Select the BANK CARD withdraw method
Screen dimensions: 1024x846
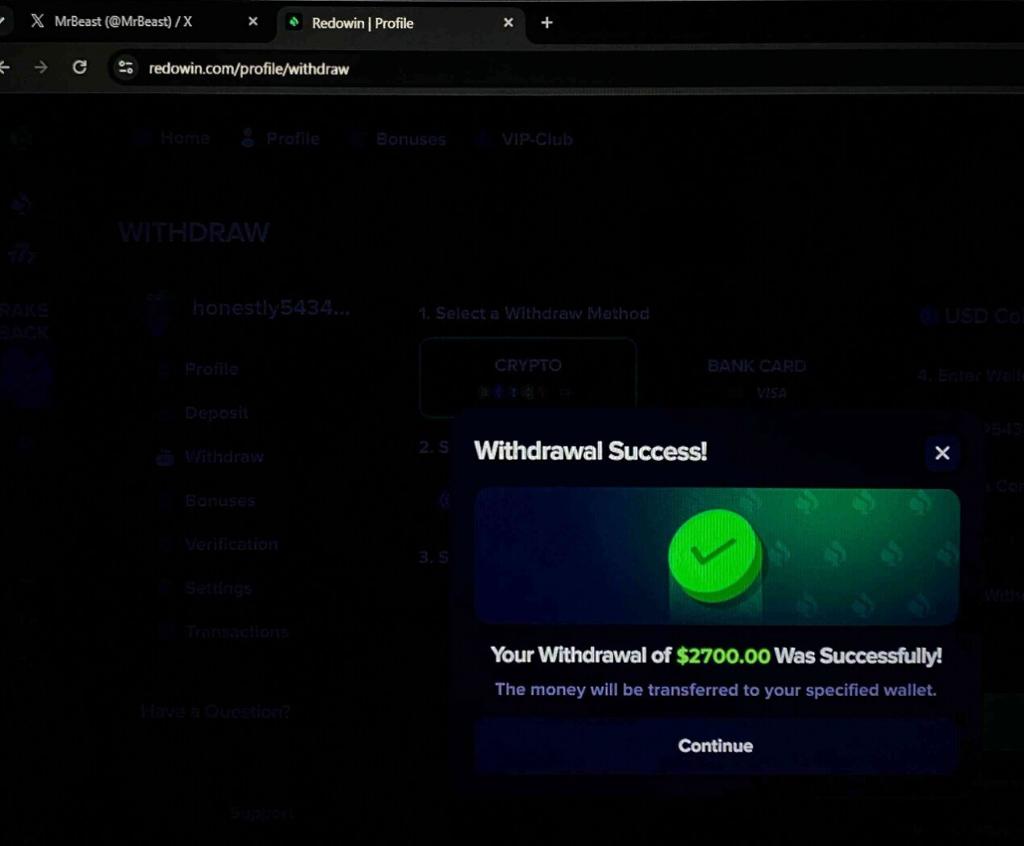coord(756,378)
